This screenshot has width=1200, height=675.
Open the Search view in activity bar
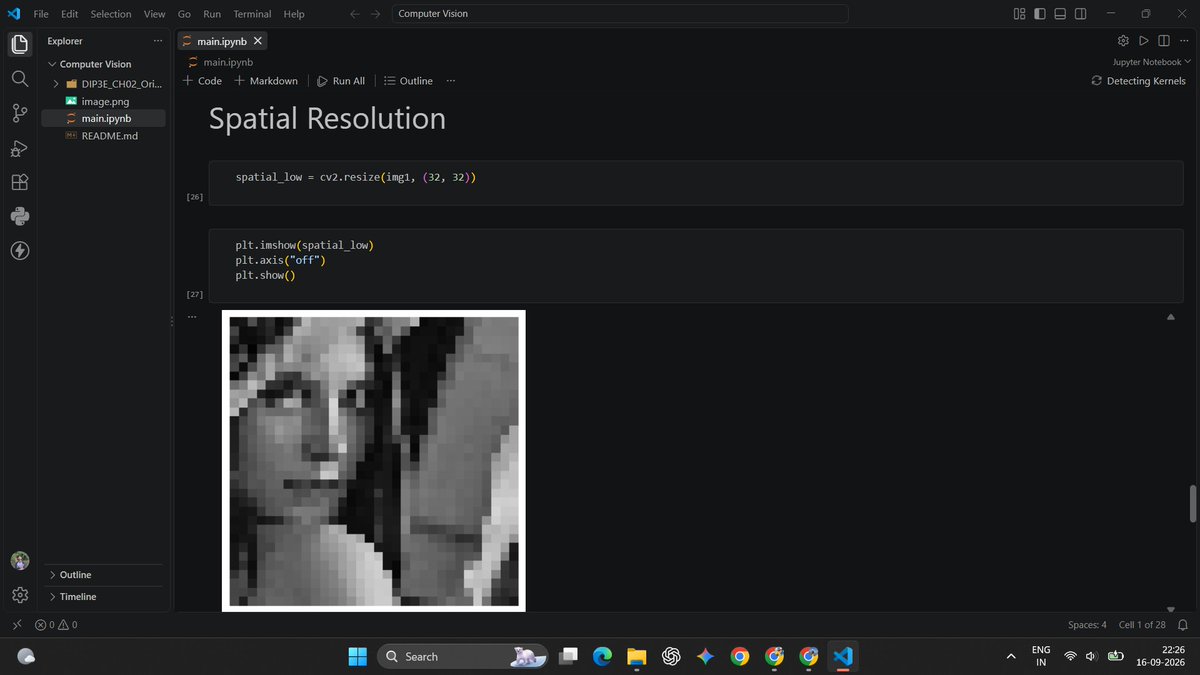pos(19,78)
